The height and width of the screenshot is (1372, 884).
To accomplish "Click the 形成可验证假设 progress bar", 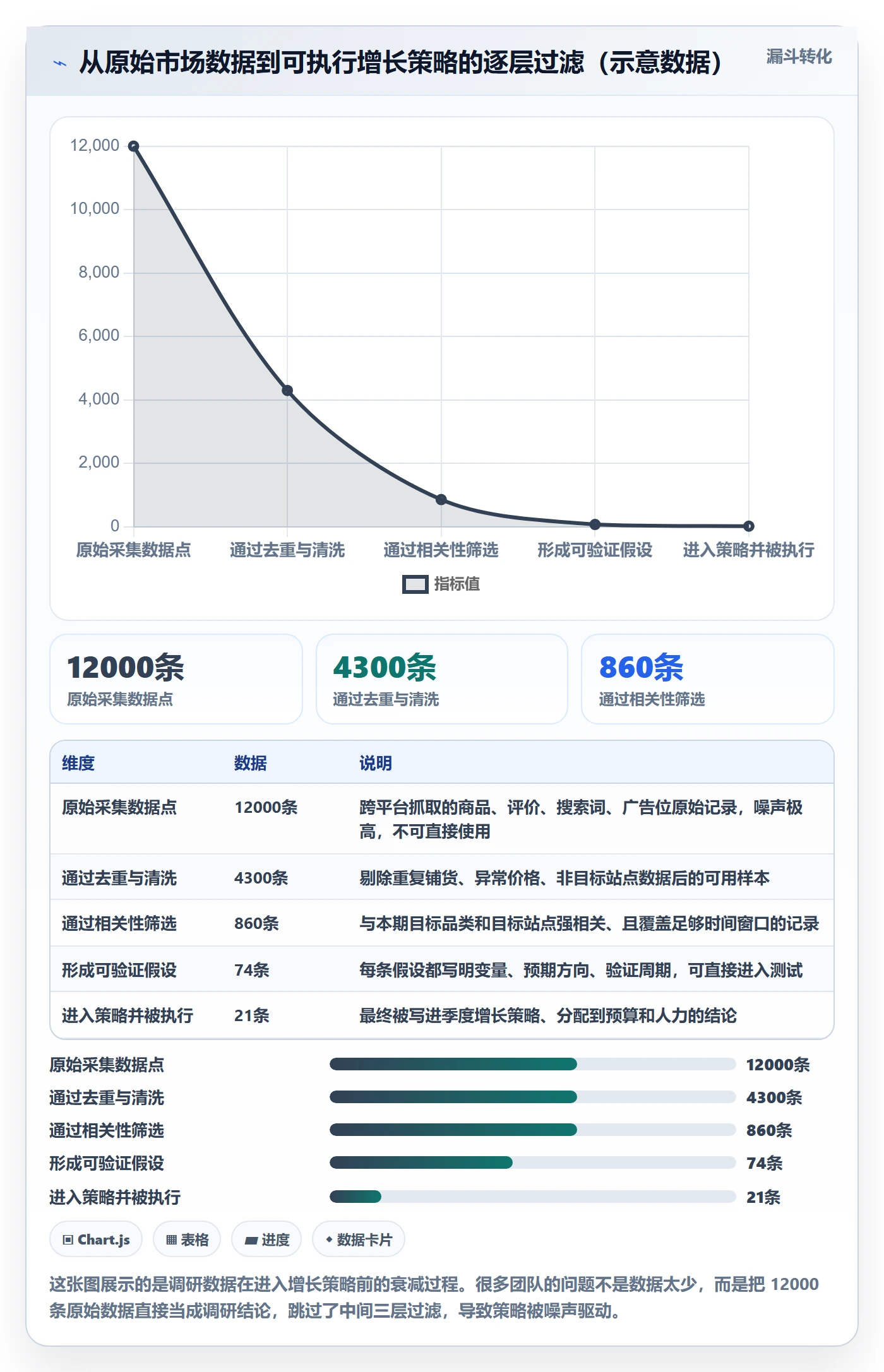I will [x=532, y=1162].
